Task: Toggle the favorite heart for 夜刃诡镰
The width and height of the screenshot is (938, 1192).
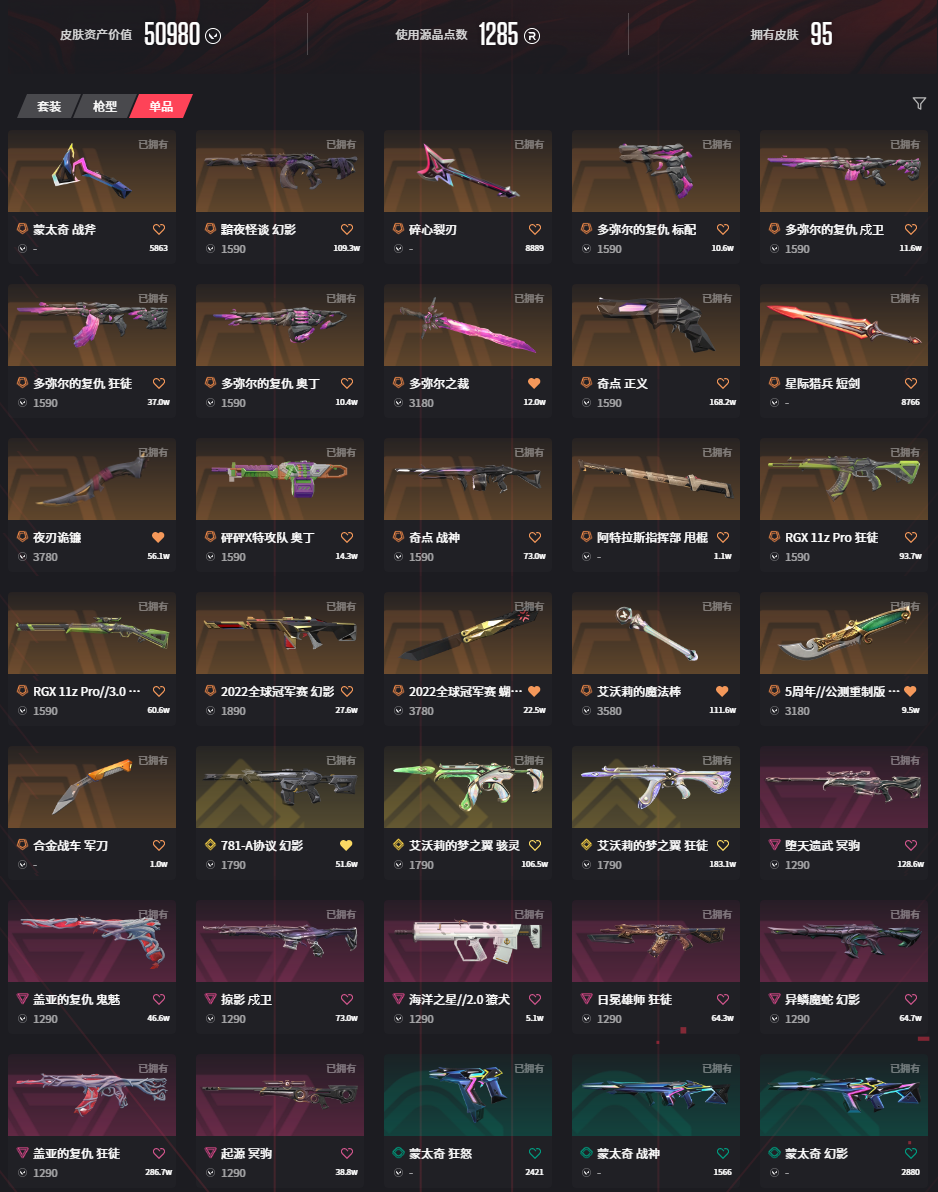Action: (158, 537)
